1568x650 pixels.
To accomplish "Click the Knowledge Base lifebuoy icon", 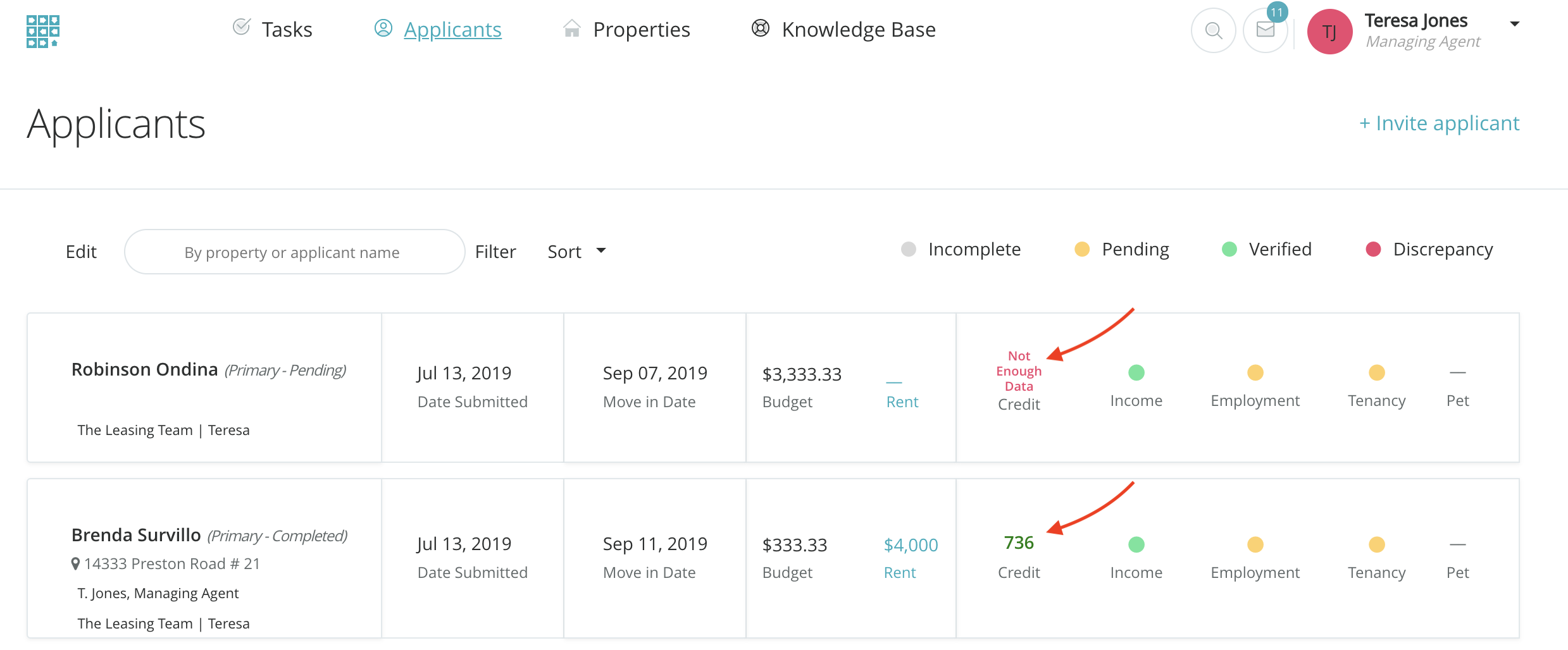I will click(760, 28).
